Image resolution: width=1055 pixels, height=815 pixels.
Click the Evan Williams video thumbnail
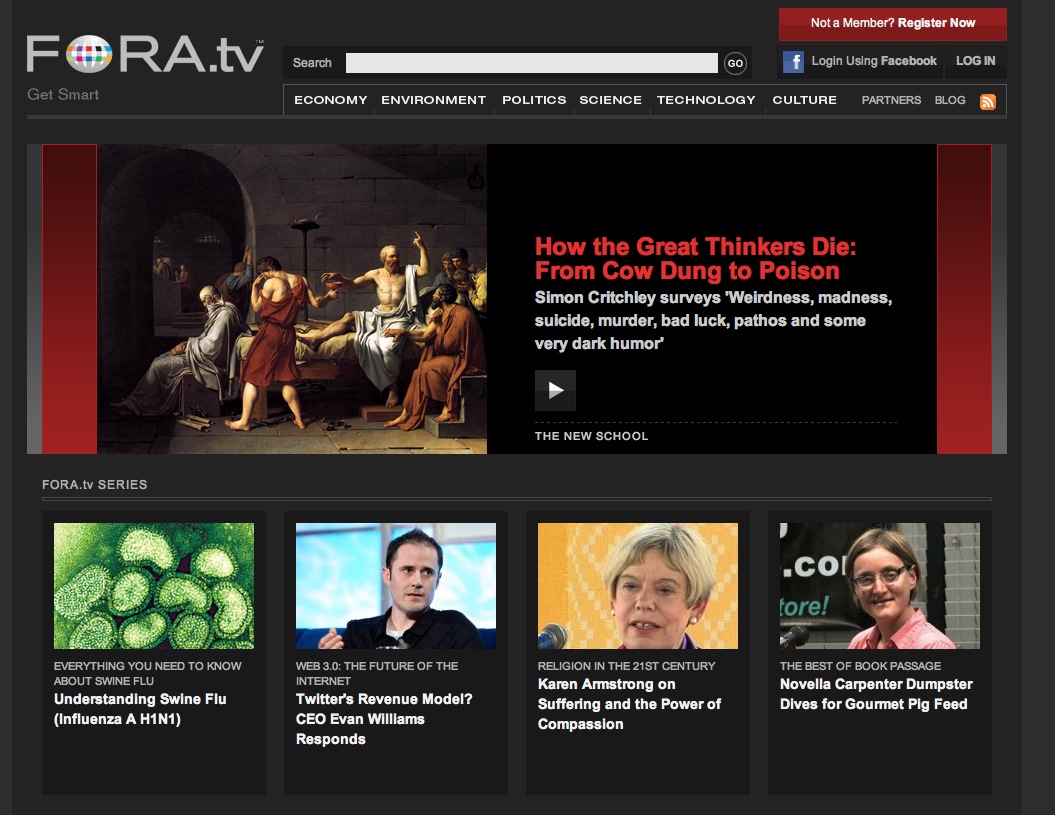click(396, 586)
